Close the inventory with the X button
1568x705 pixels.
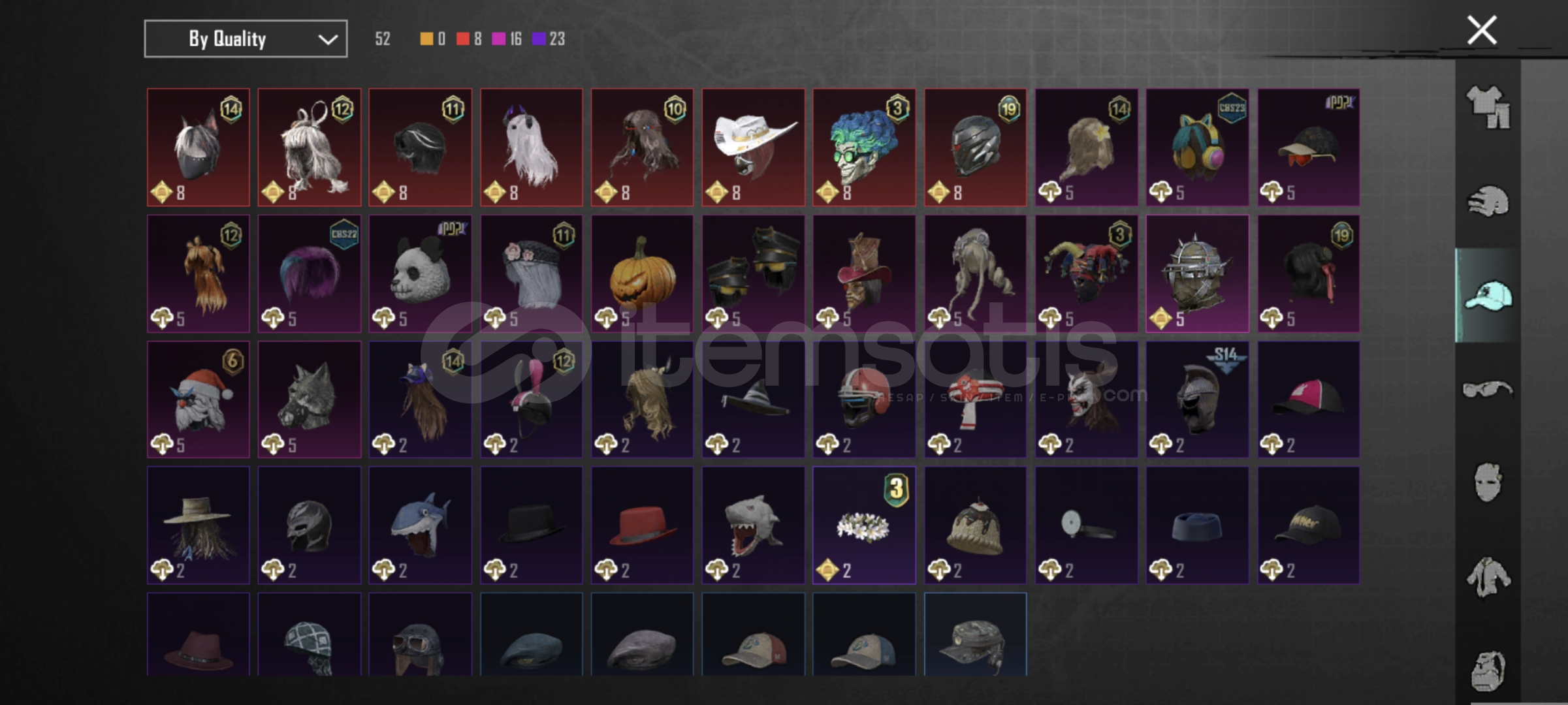(x=1482, y=30)
